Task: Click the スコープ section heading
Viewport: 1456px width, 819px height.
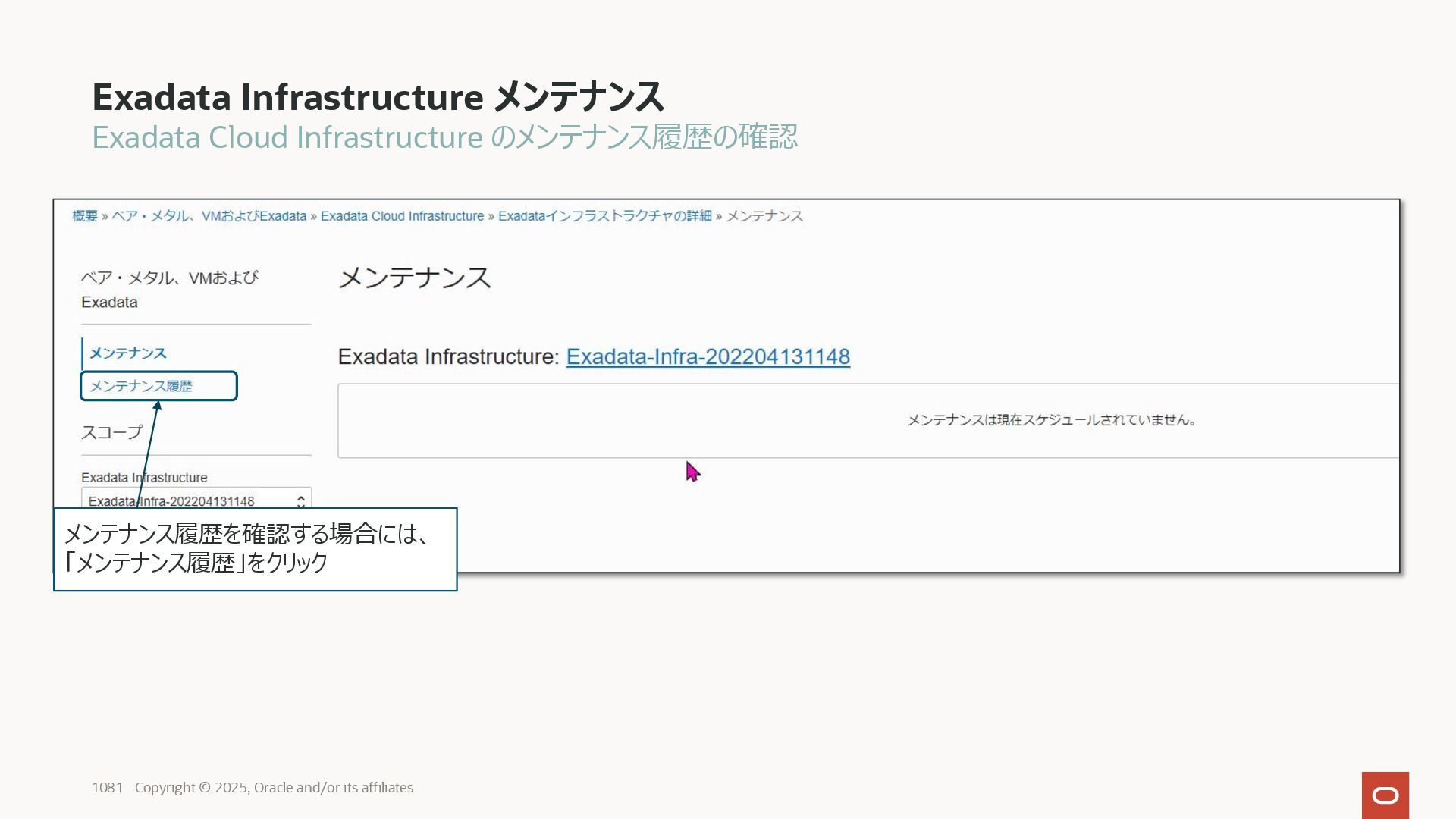Action: click(x=111, y=432)
